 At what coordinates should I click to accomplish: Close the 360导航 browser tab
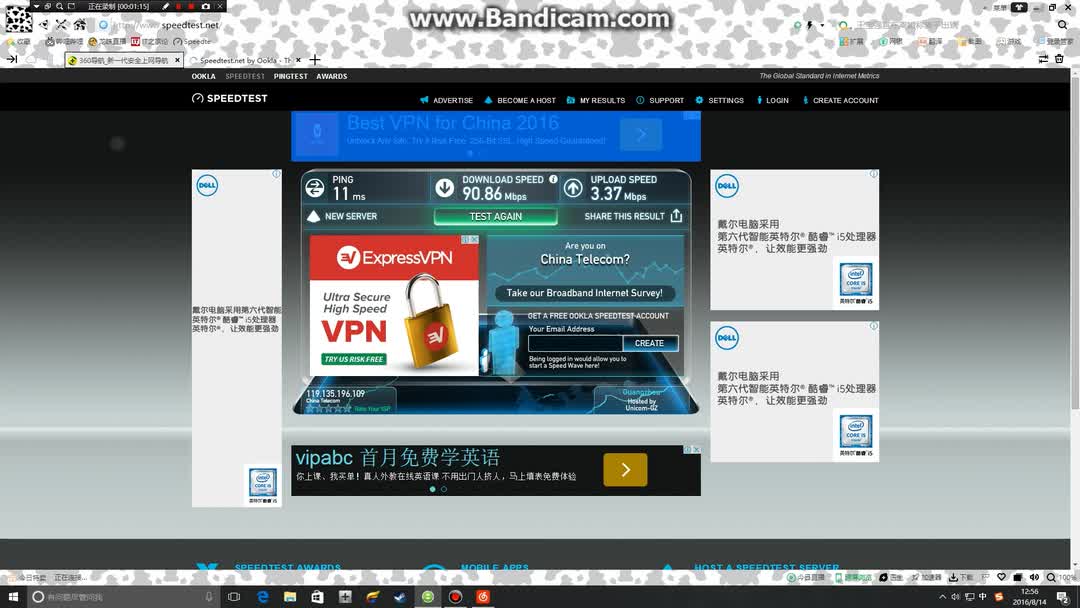pos(177,60)
